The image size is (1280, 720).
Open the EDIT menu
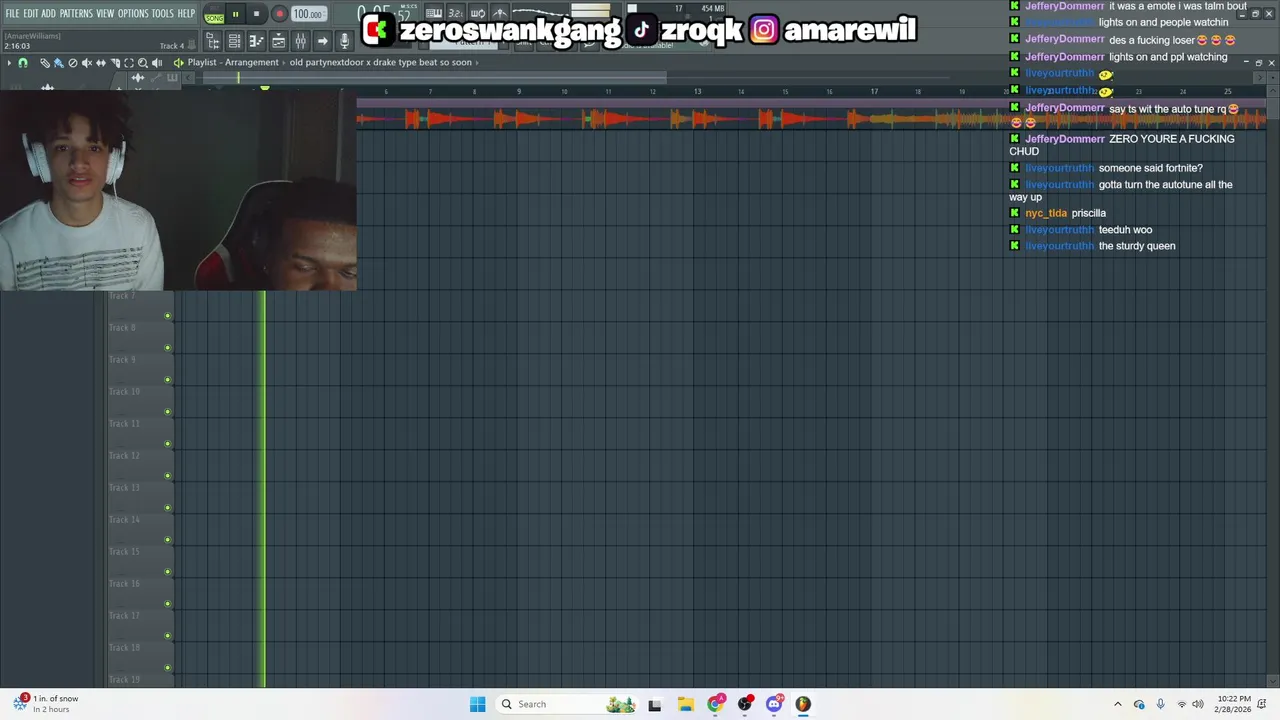[x=31, y=13]
